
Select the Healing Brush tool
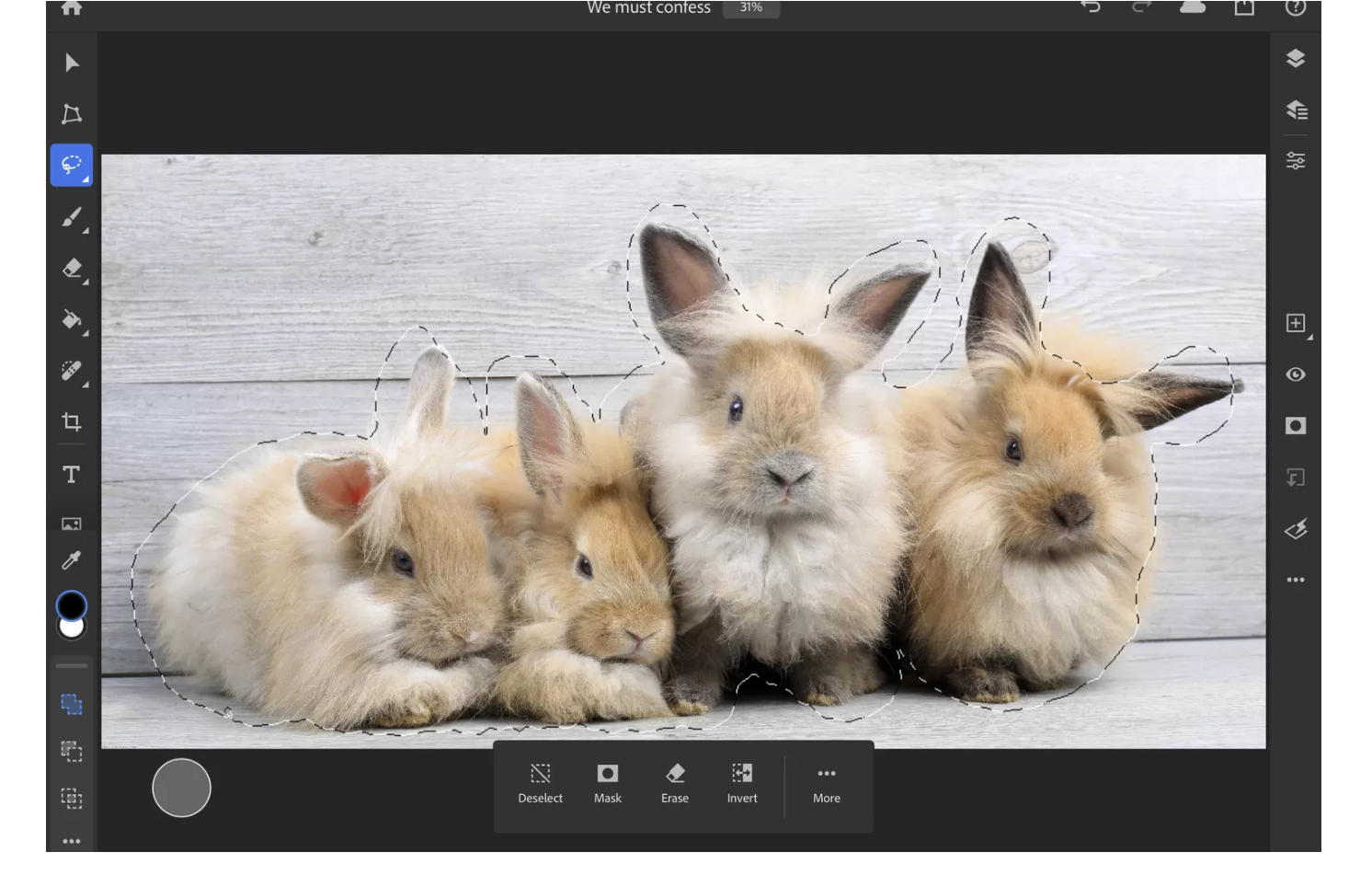click(72, 371)
